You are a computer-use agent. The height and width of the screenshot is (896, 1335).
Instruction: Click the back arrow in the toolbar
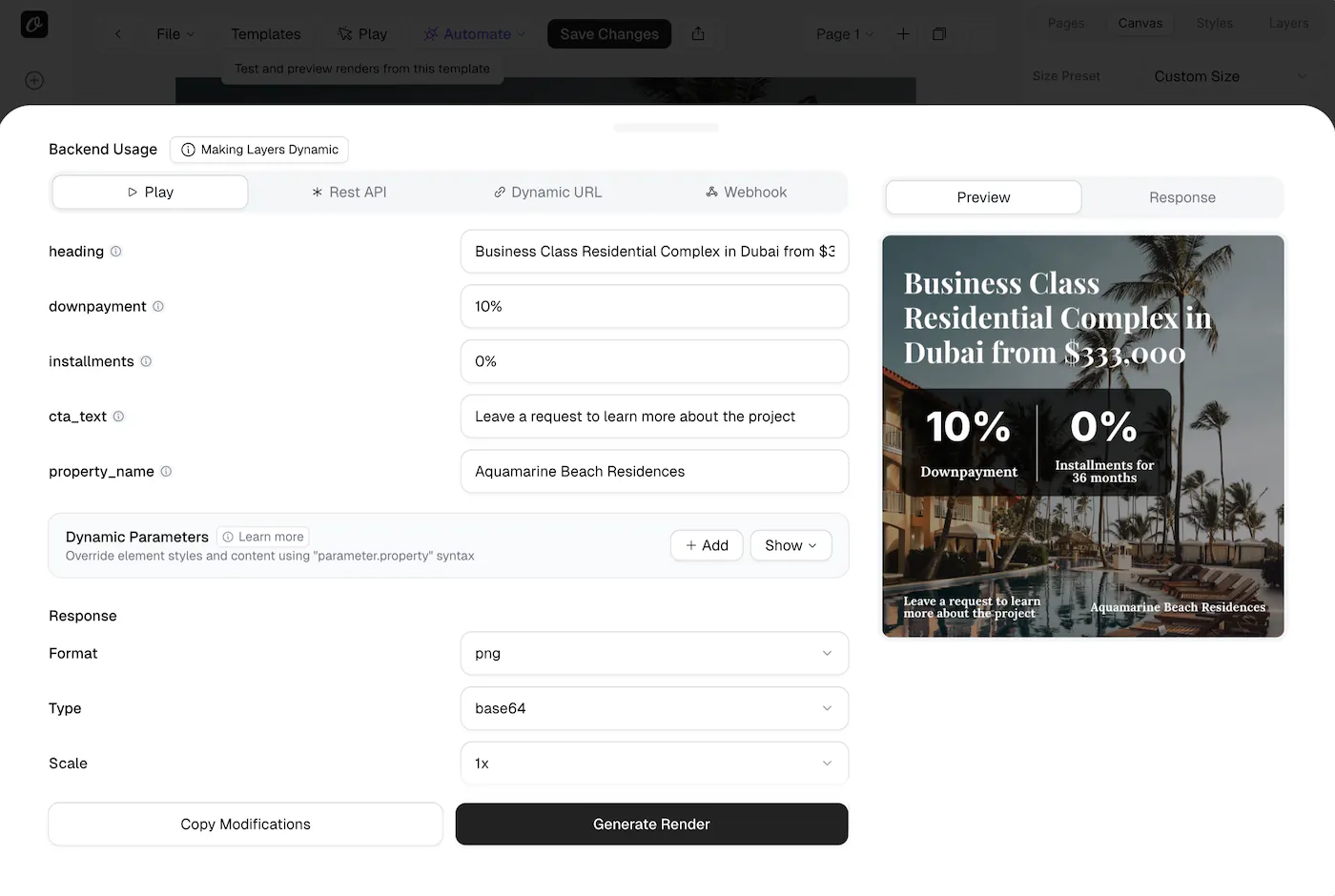pyautogui.click(x=118, y=33)
